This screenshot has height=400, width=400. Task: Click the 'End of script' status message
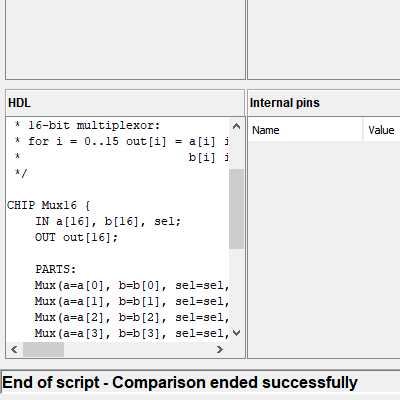click(180, 383)
